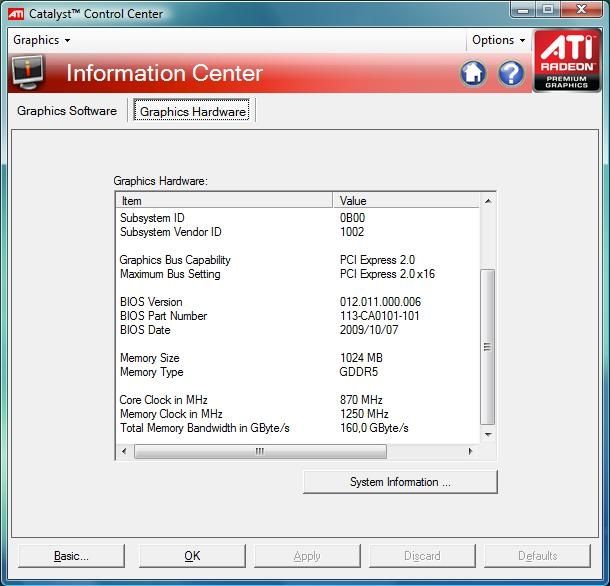The height and width of the screenshot is (586, 610).
Task: Click the horizontal scrollbar thumb
Action: click(x=260, y=451)
